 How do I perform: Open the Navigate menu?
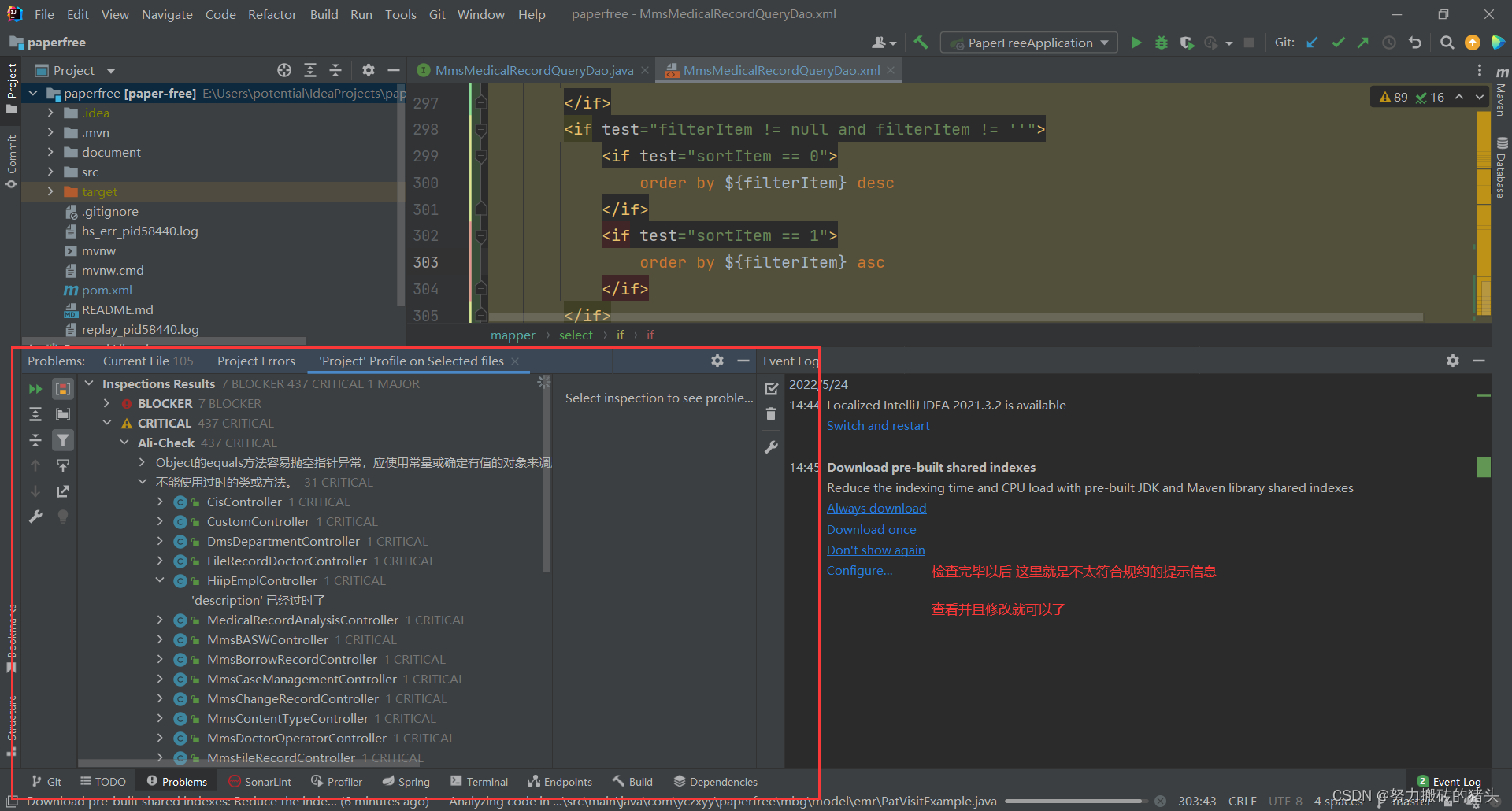coord(167,14)
